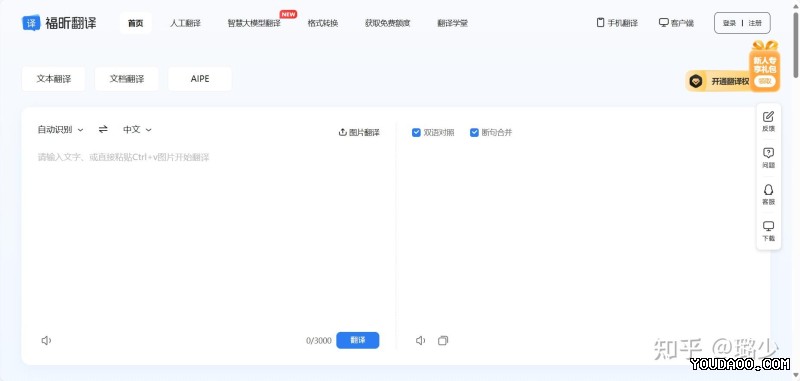
Task: Click the 客户端 monitor icon
Action: click(663, 23)
